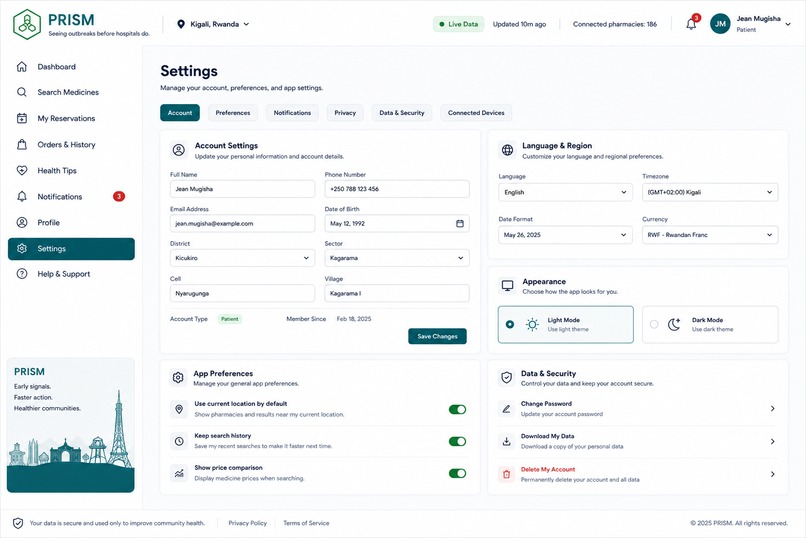806x538 pixels.
Task: Click the Email Address input field
Action: click(242, 224)
